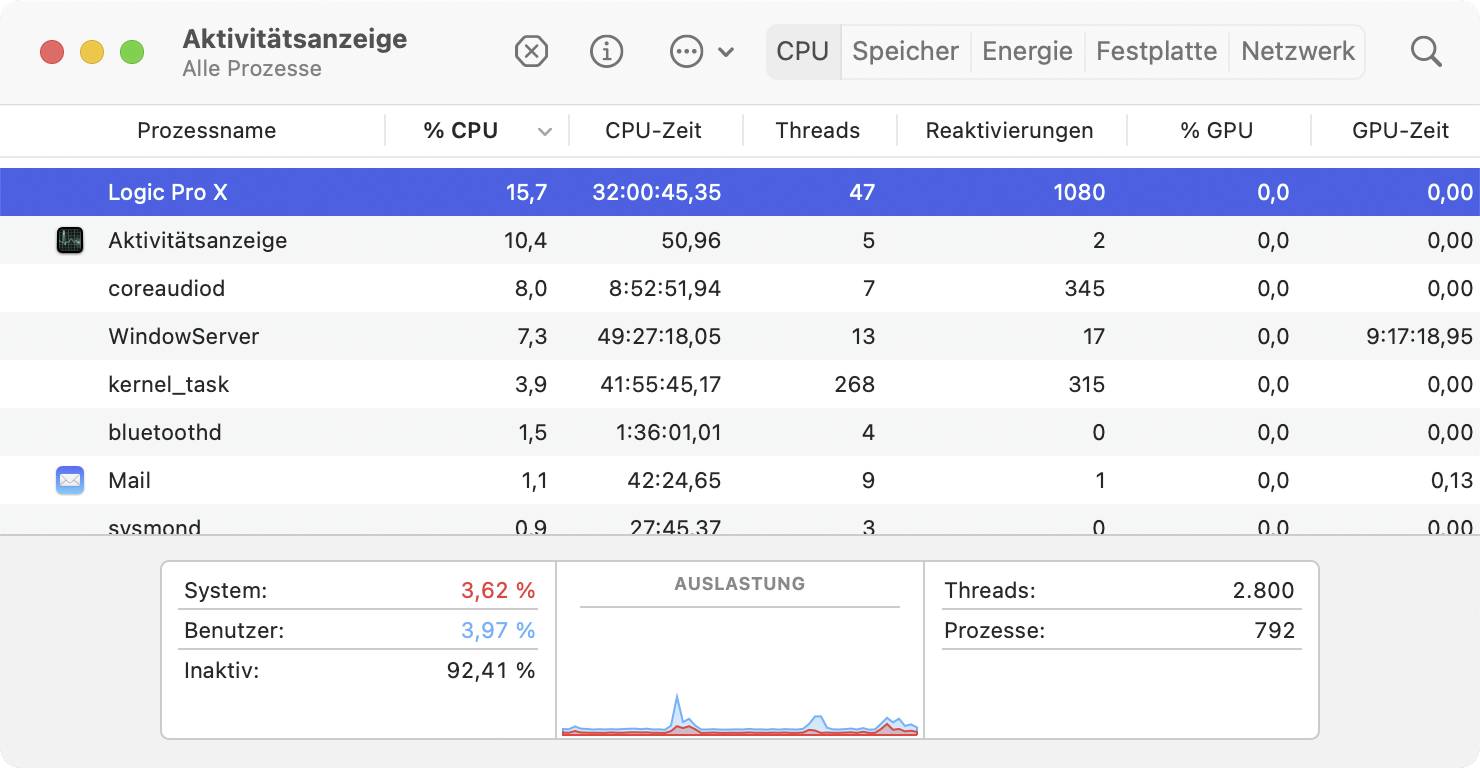Image resolution: width=1480 pixels, height=768 pixels.
Task: Toggle sort arrow on % CPU column
Action: point(545,131)
